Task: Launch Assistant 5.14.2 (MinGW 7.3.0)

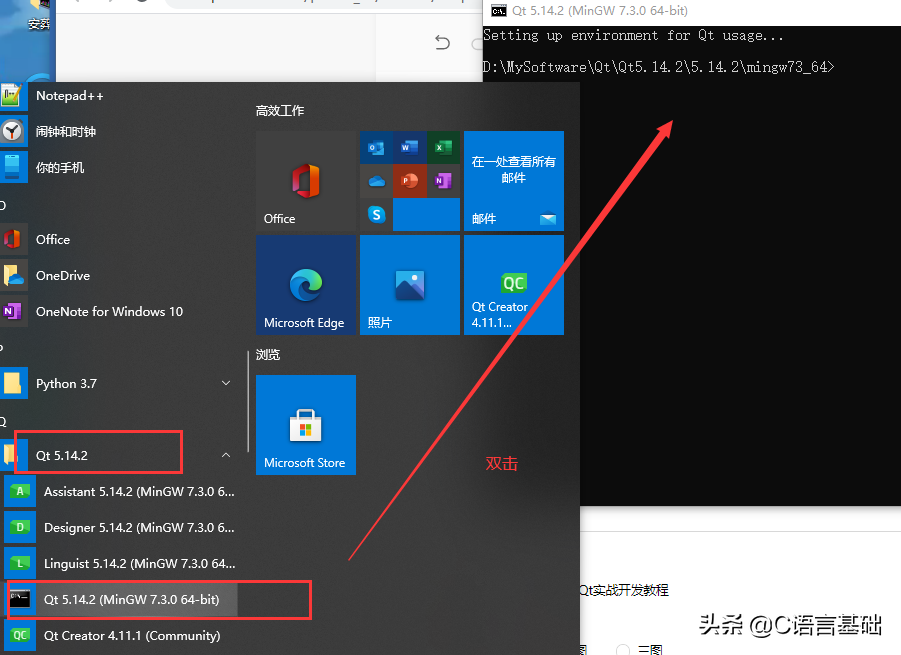Action: [x=121, y=492]
